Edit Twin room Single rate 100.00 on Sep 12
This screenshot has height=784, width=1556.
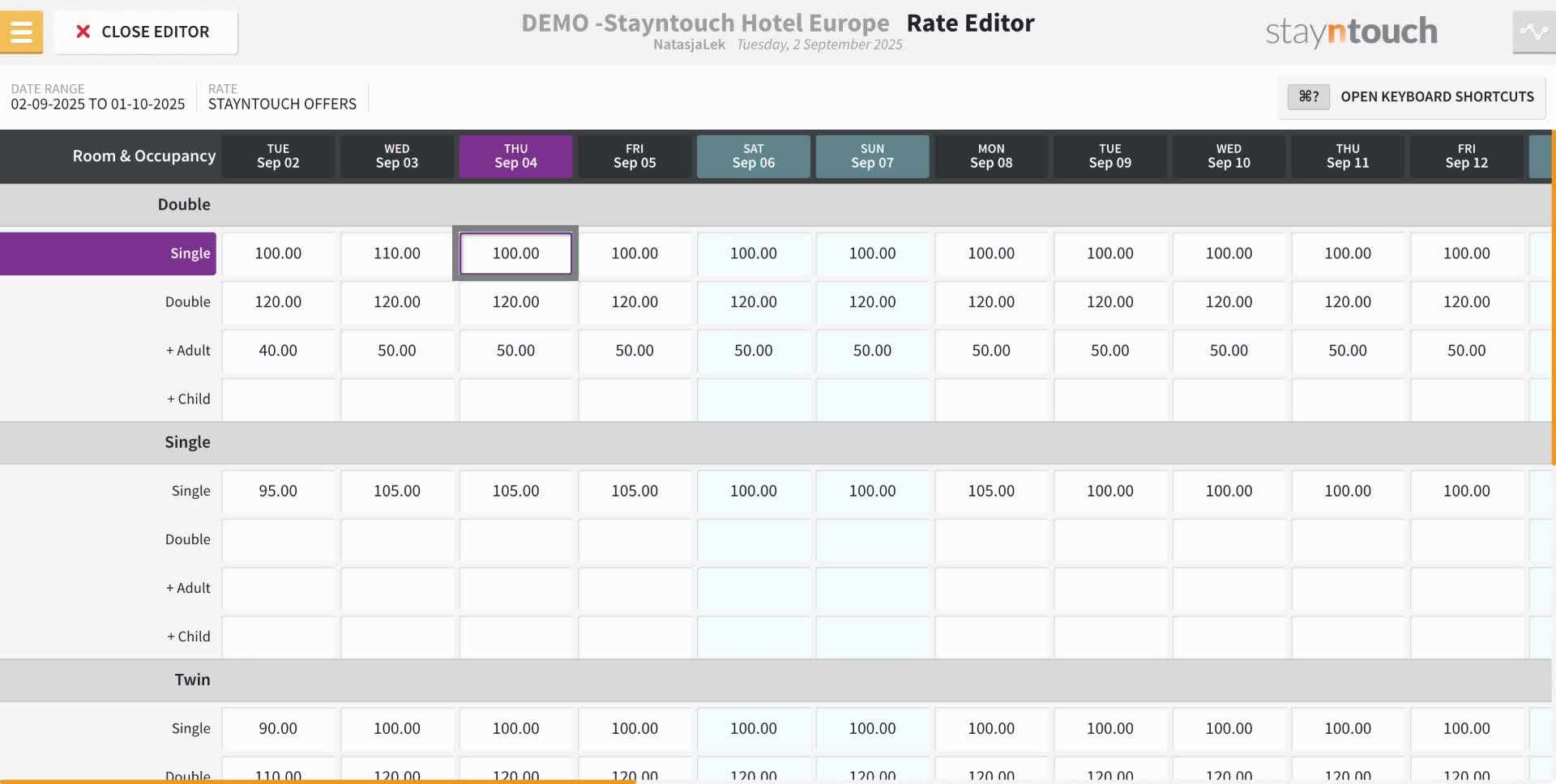[1467, 728]
